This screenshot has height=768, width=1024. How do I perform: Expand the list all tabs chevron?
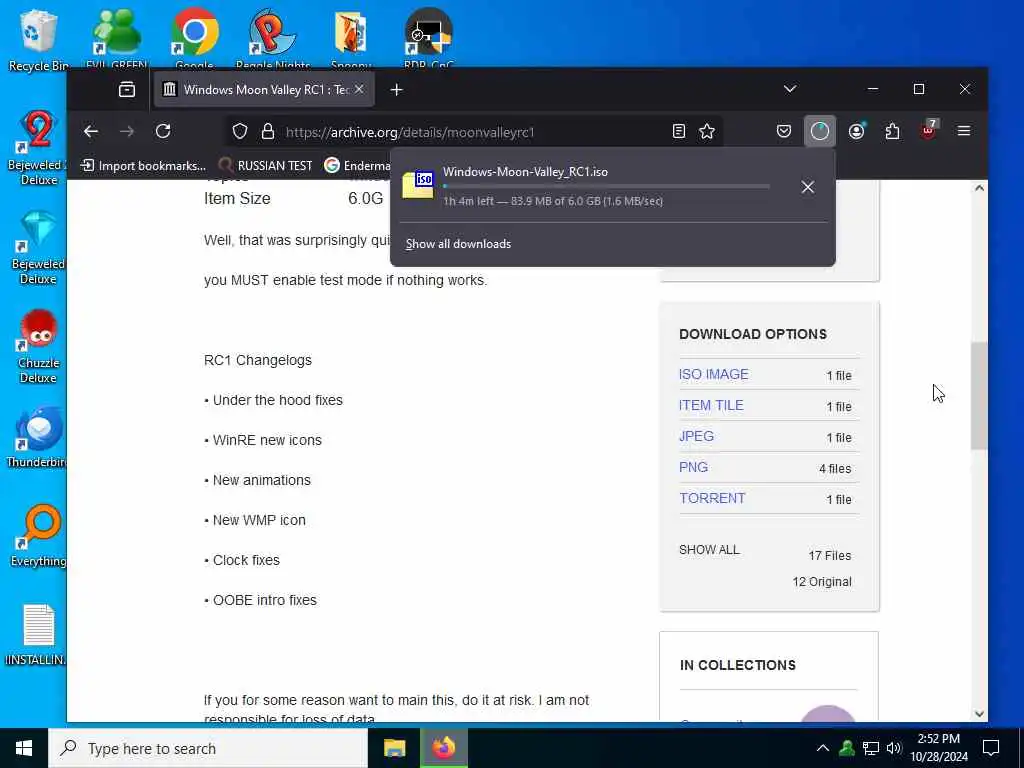point(790,89)
